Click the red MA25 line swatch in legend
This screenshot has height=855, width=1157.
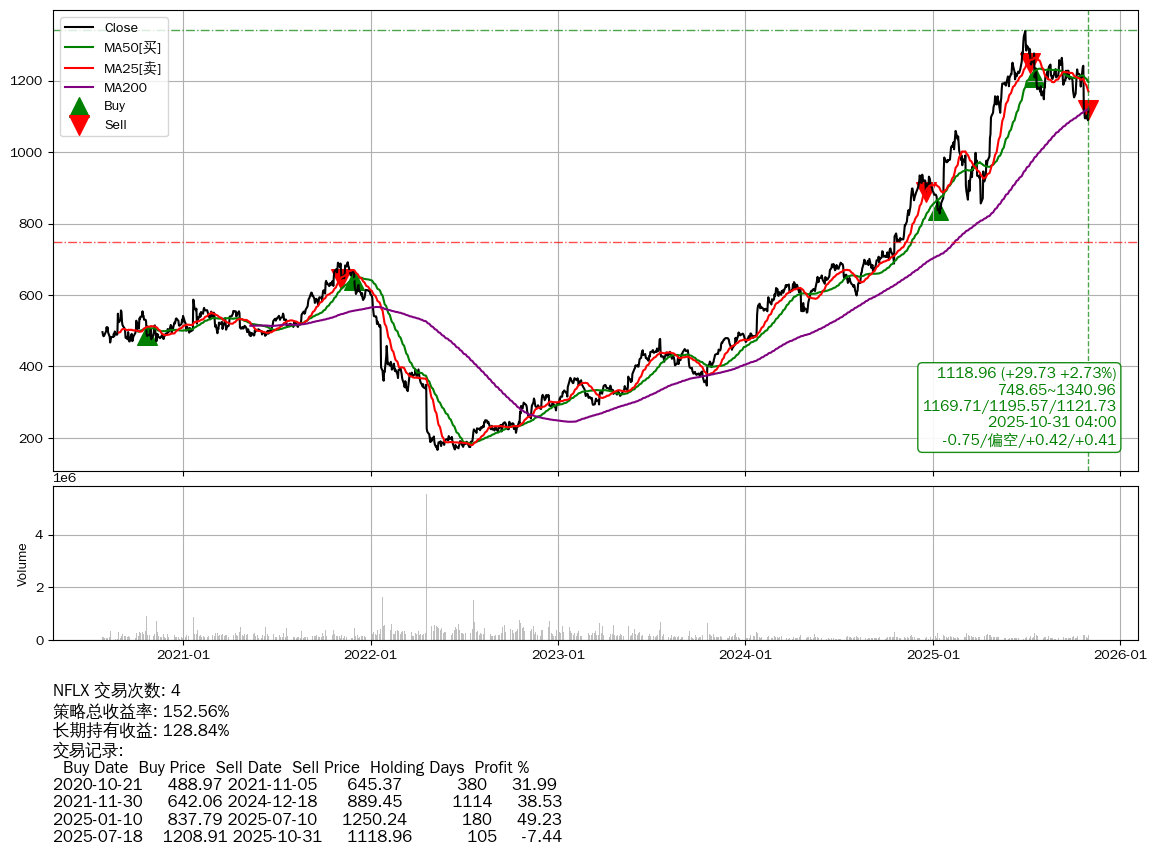coord(79,68)
